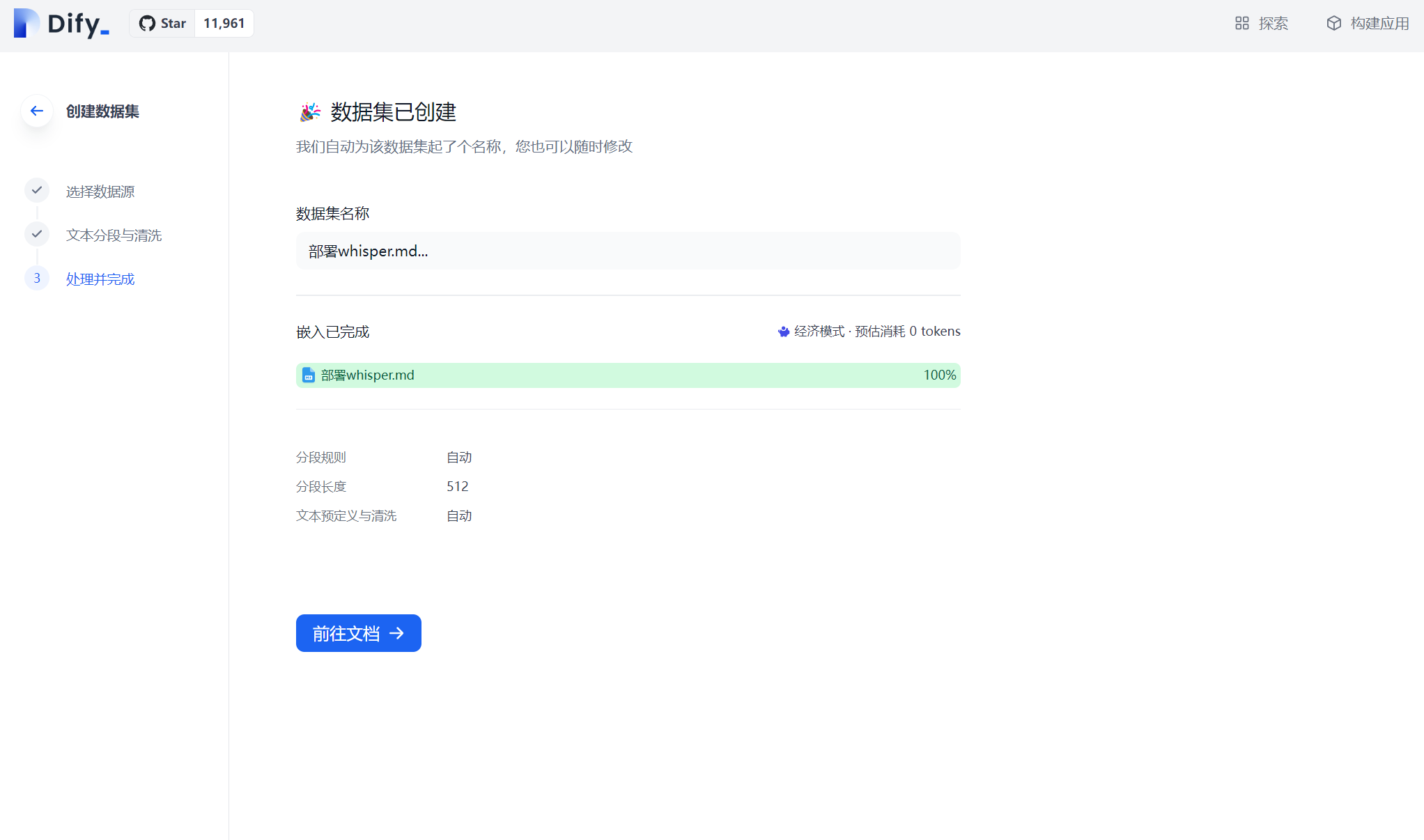Click the 前往文档 button
The height and width of the screenshot is (840, 1424).
point(358,633)
